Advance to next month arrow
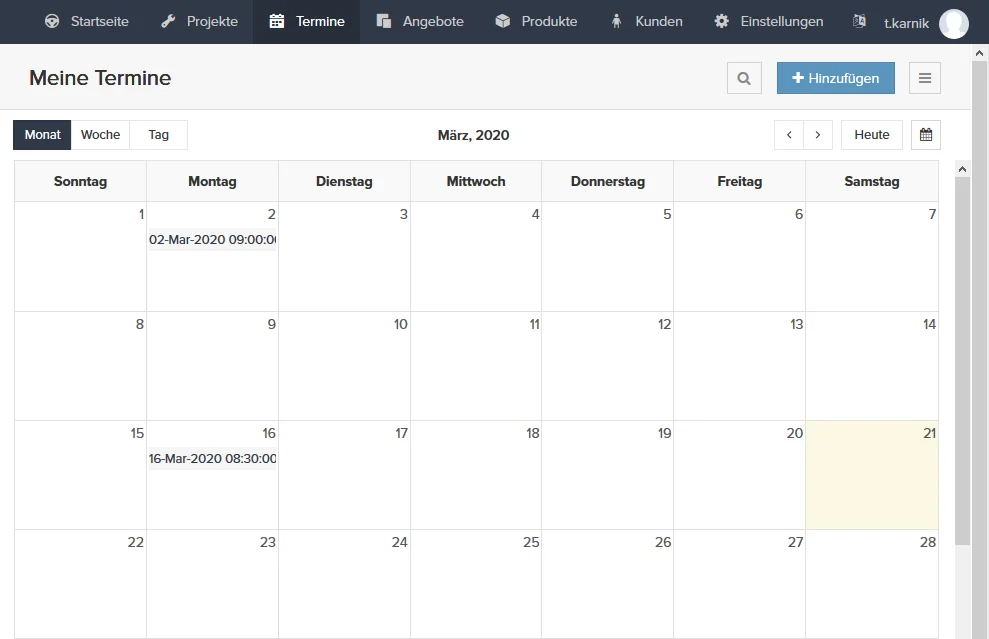 (x=818, y=135)
